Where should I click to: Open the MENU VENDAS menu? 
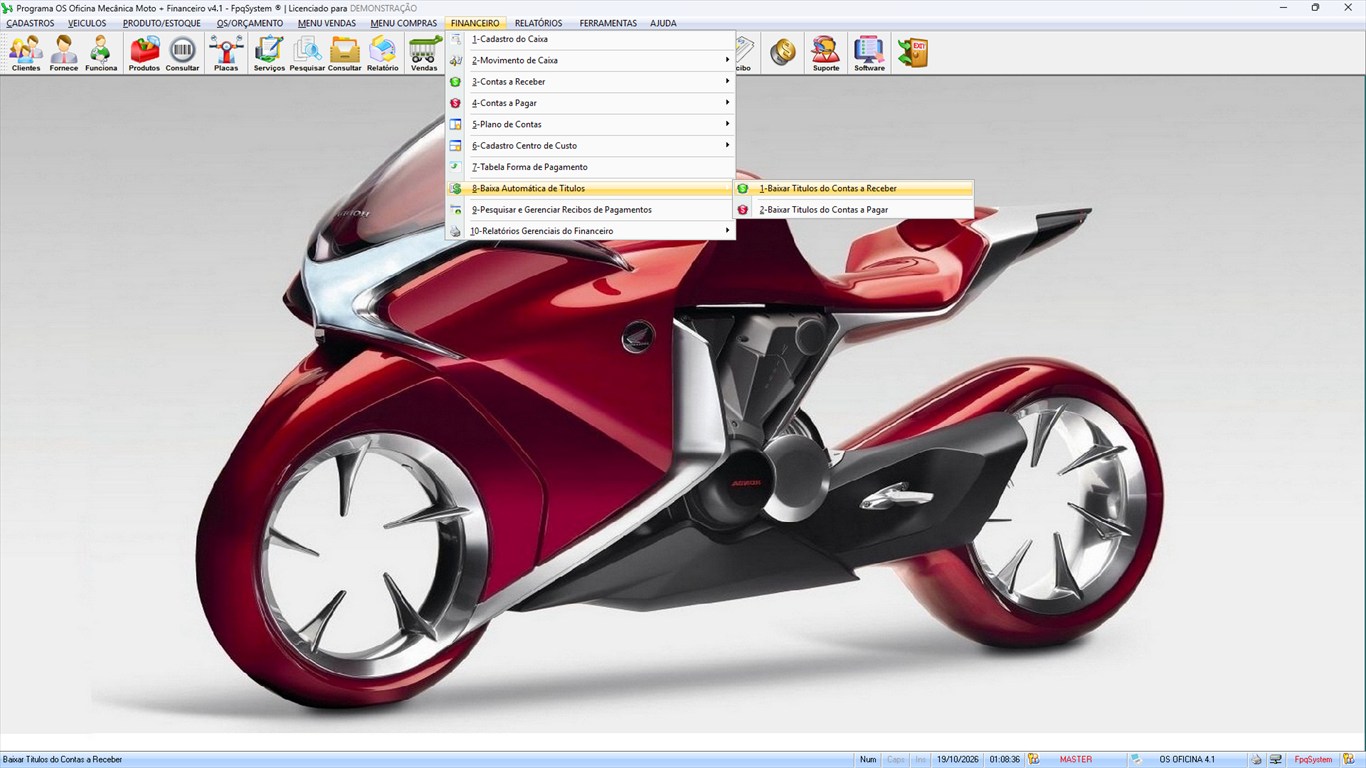(327, 23)
